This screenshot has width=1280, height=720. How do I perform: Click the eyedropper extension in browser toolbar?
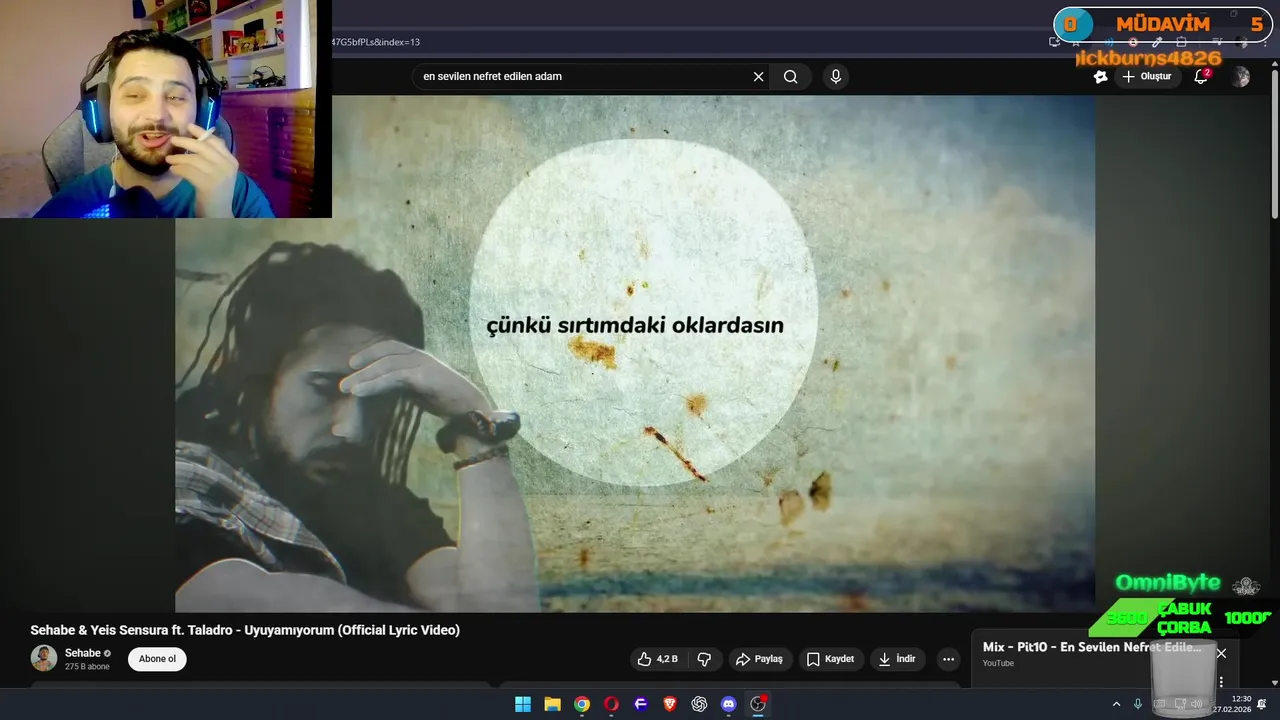pyautogui.click(x=1157, y=42)
